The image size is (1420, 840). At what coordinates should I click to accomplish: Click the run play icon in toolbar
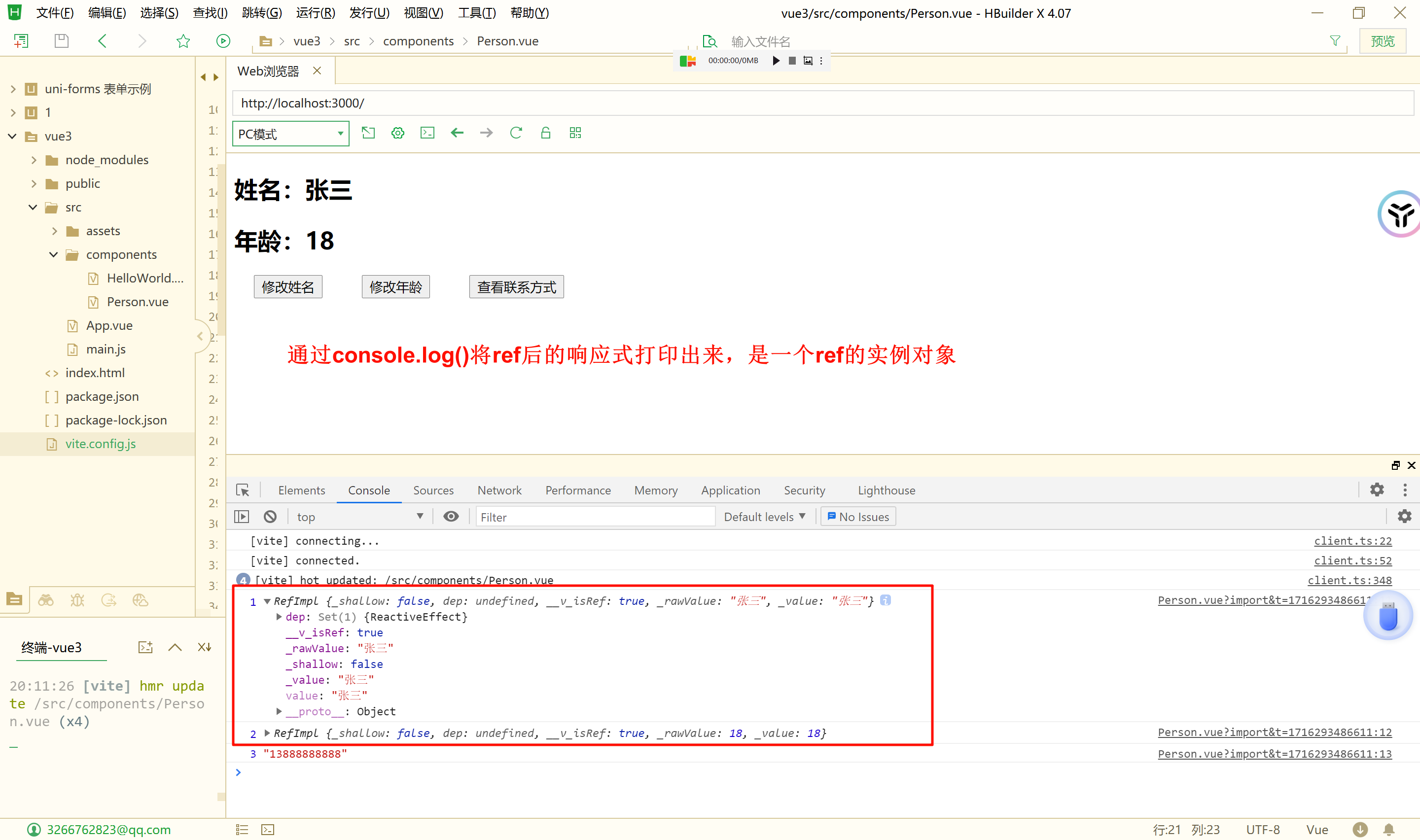223,41
